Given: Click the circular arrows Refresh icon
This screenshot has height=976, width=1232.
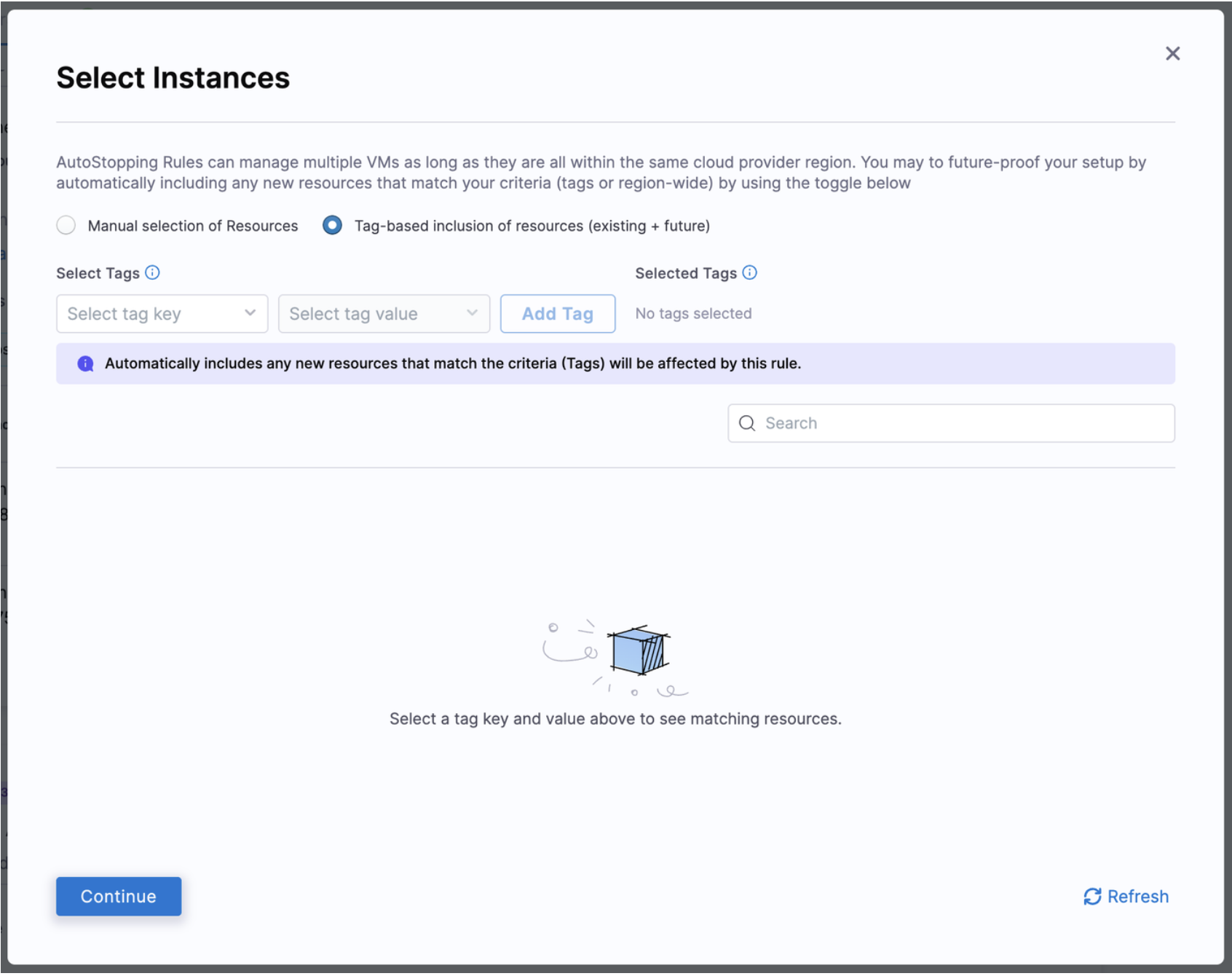Looking at the screenshot, I should [x=1091, y=896].
